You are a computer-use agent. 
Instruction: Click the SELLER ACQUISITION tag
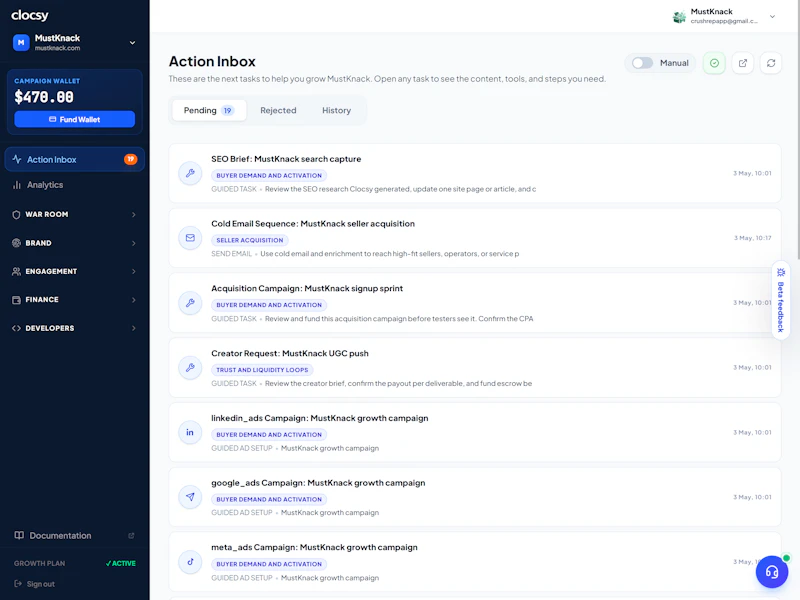(249, 240)
